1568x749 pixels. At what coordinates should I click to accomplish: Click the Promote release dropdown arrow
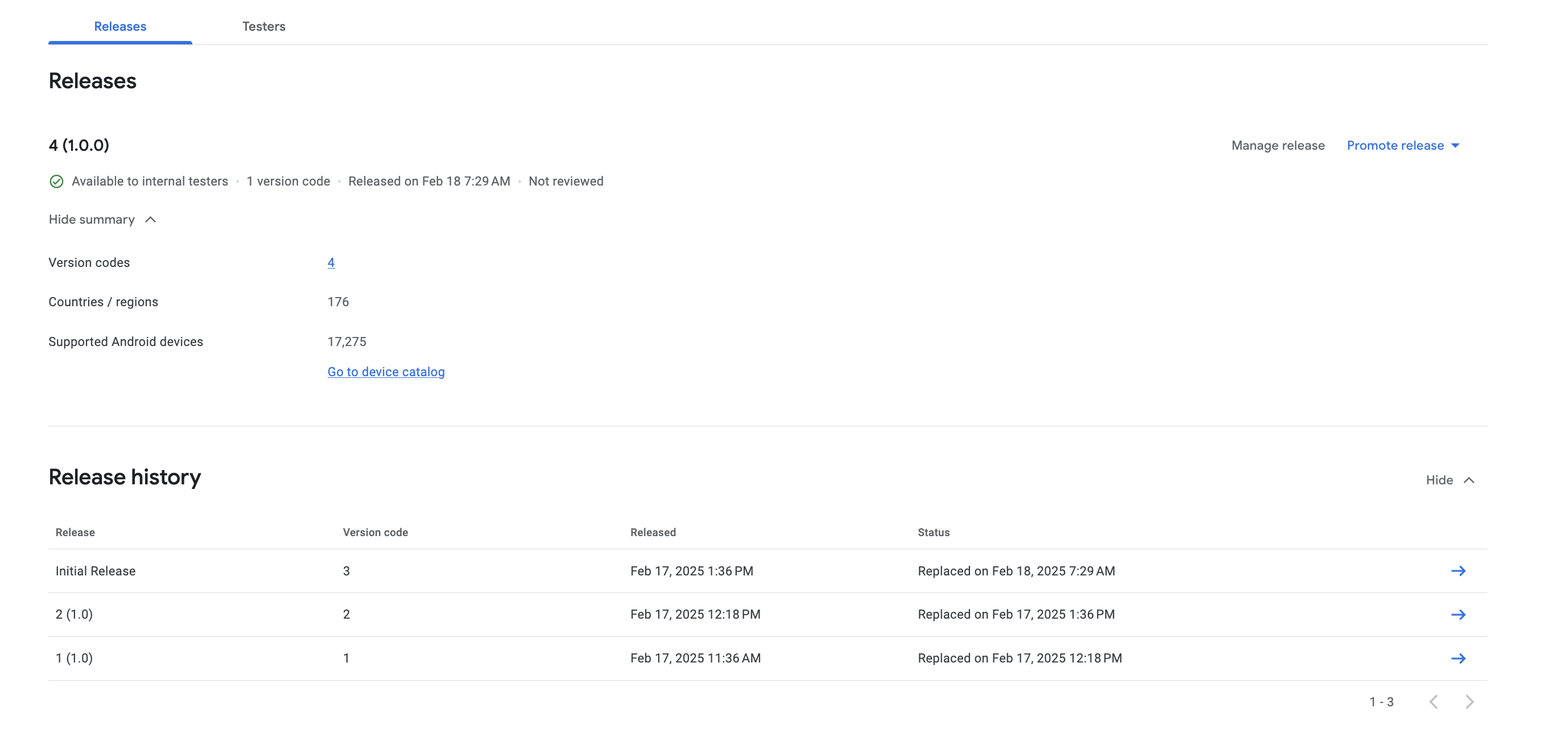pos(1455,146)
